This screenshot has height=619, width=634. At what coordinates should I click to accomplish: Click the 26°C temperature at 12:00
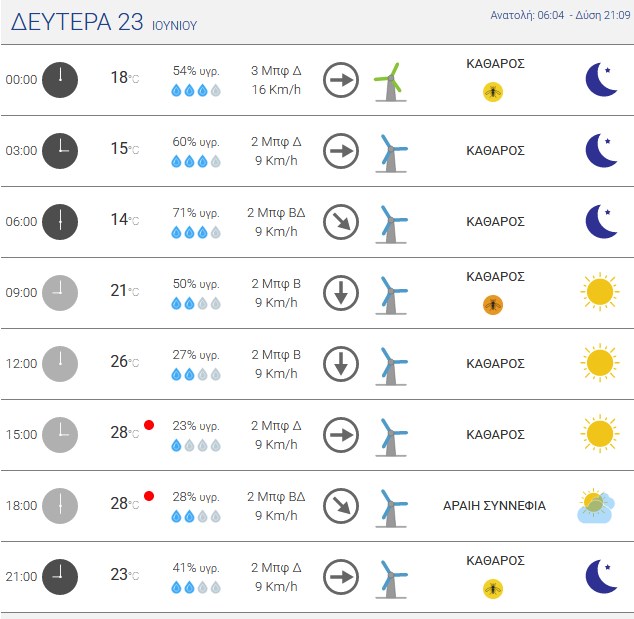[125, 362]
